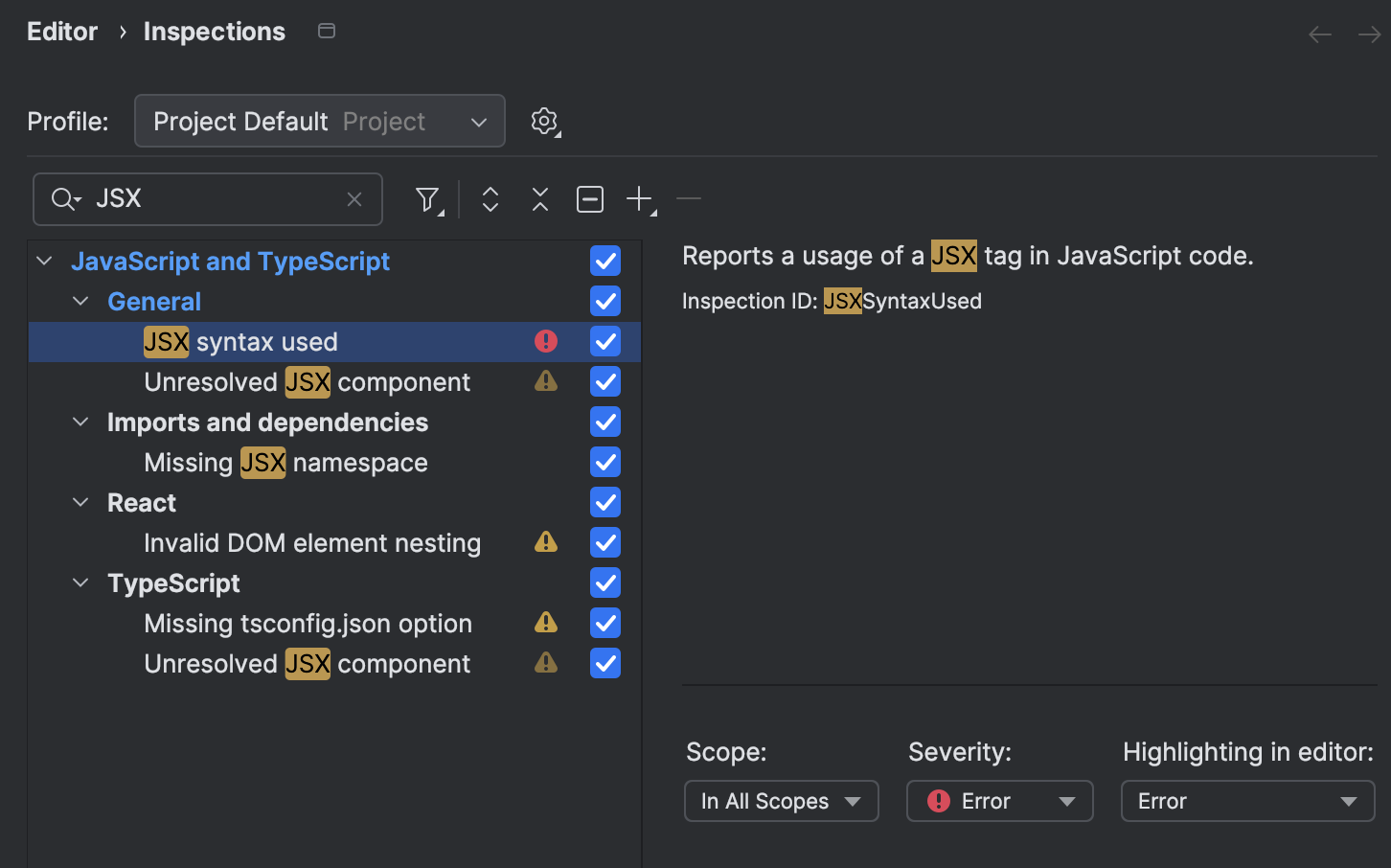Click the error severity icon beside JSX syntax used
Screen dimensions: 1391x868
[545, 340]
